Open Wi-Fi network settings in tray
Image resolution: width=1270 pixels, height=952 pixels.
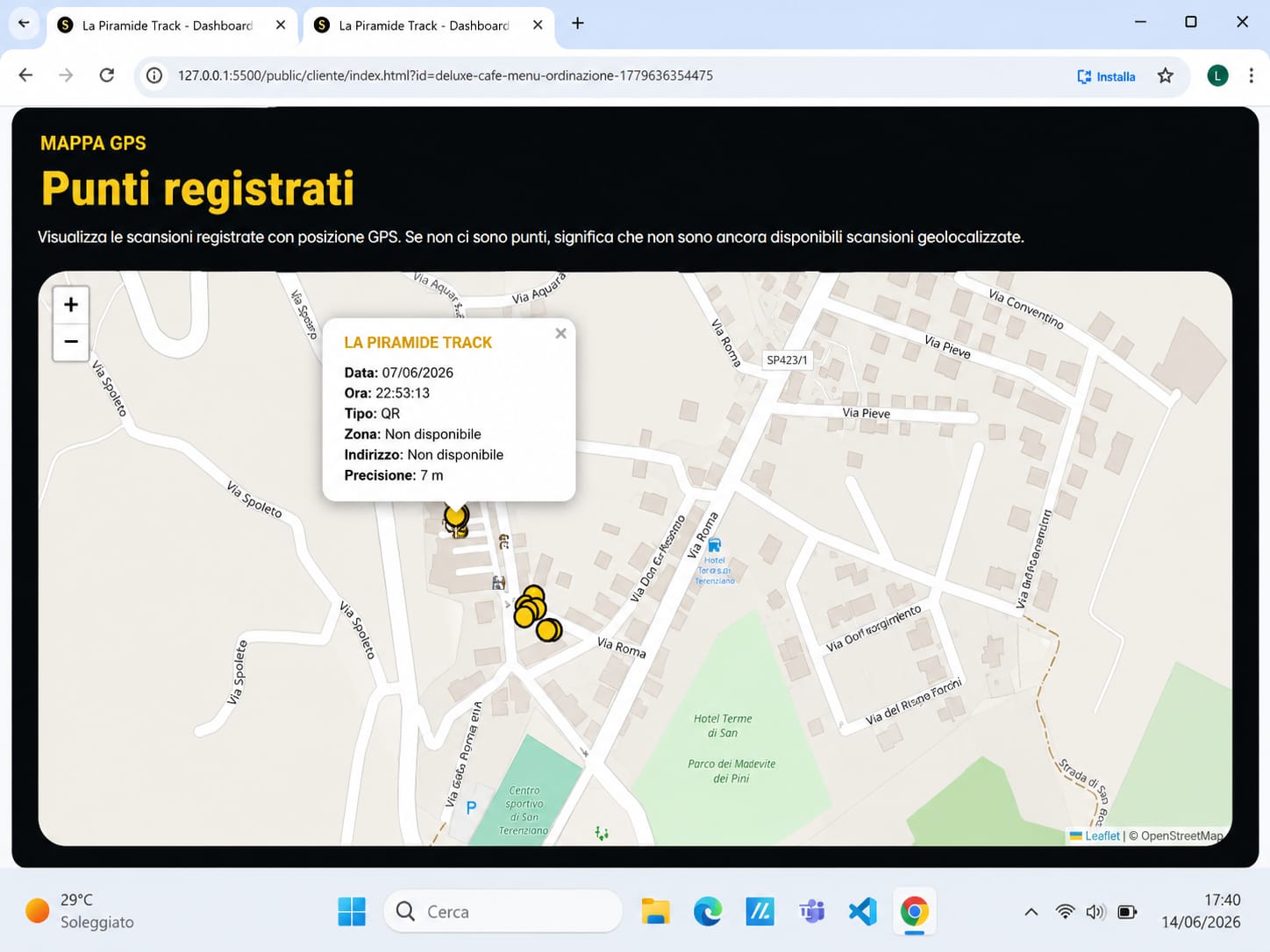coord(1065,912)
